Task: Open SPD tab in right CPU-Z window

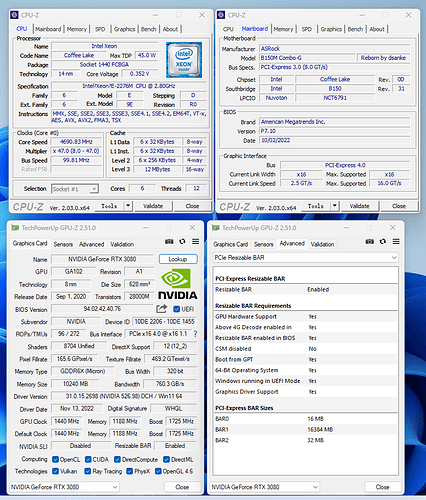Action: (307, 29)
